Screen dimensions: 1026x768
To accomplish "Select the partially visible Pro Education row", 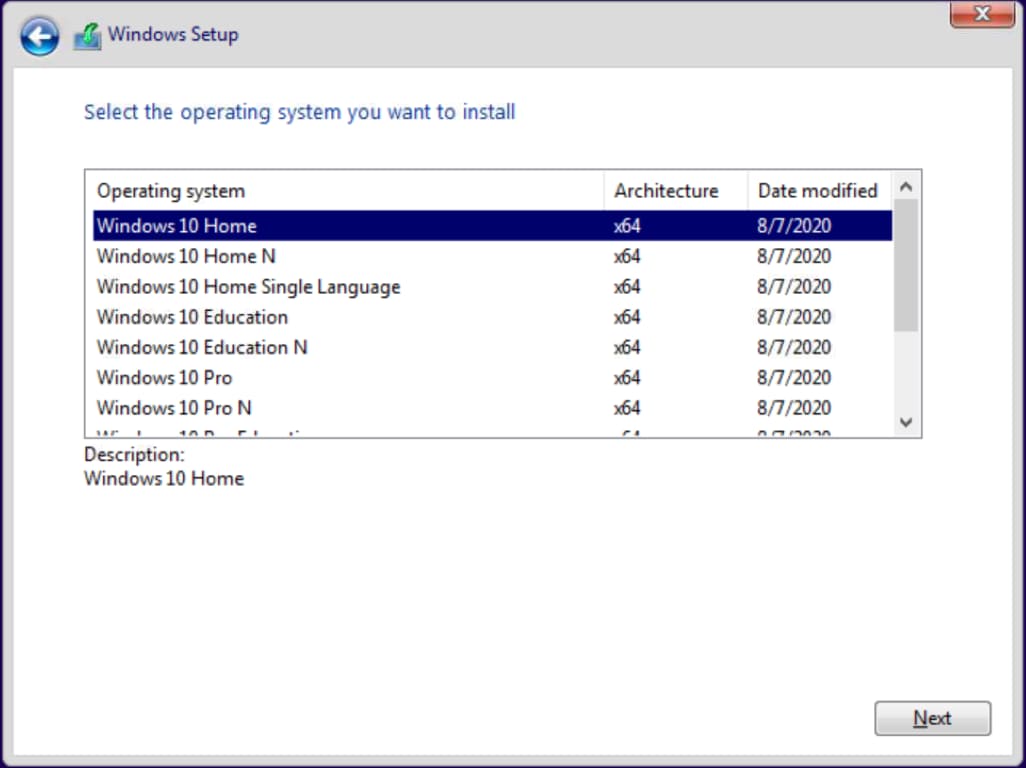I will pos(200,433).
